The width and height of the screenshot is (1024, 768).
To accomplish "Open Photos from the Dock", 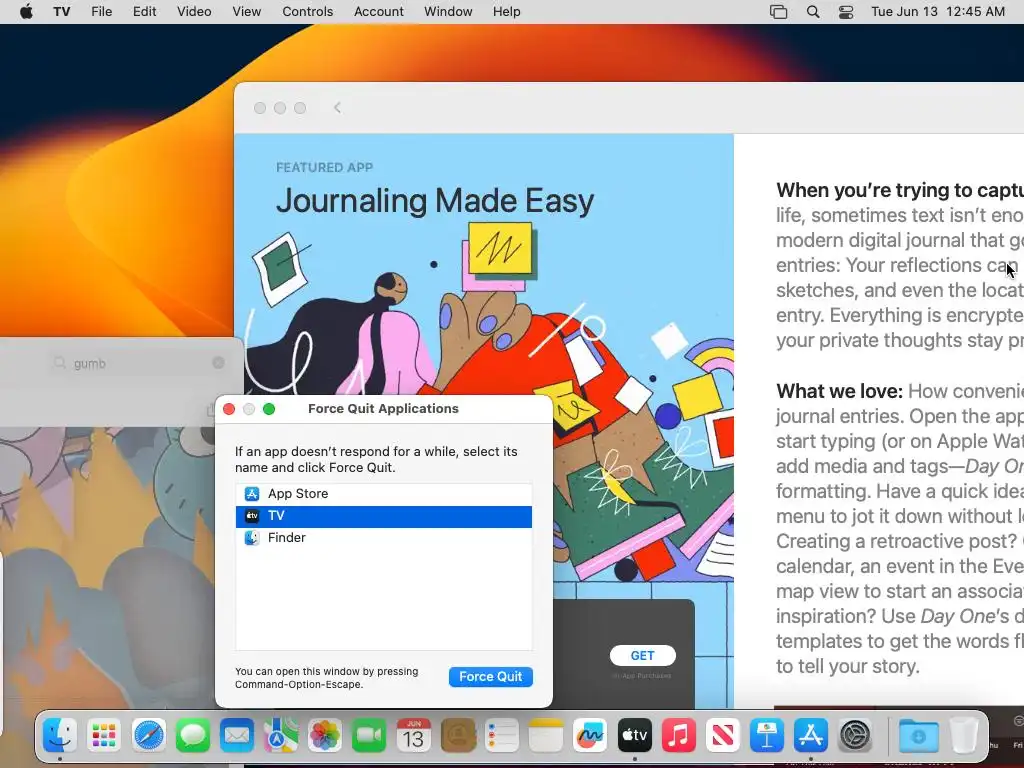I will 325,737.
